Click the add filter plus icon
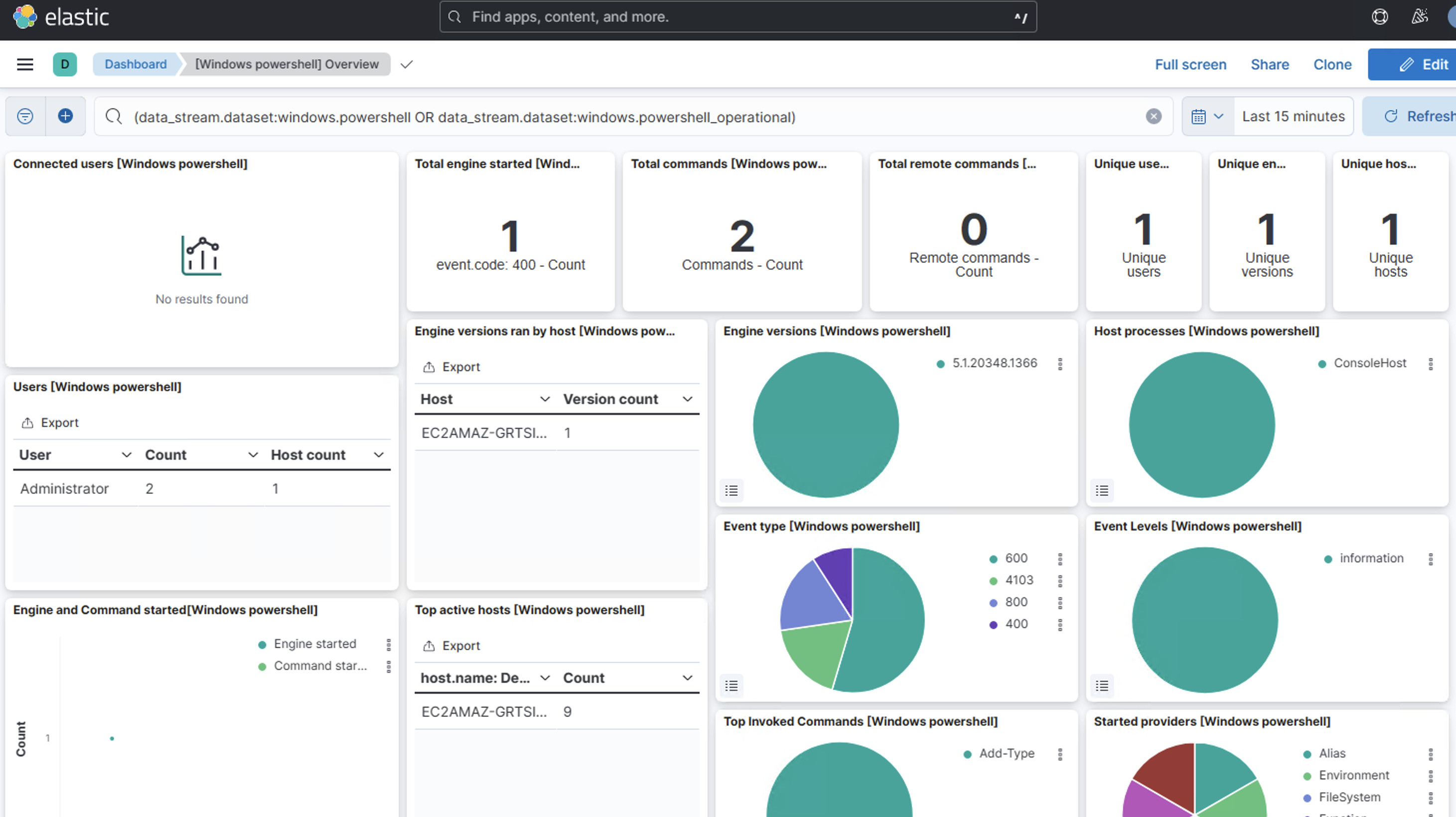Viewport: 1456px width, 817px height. (66, 117)
